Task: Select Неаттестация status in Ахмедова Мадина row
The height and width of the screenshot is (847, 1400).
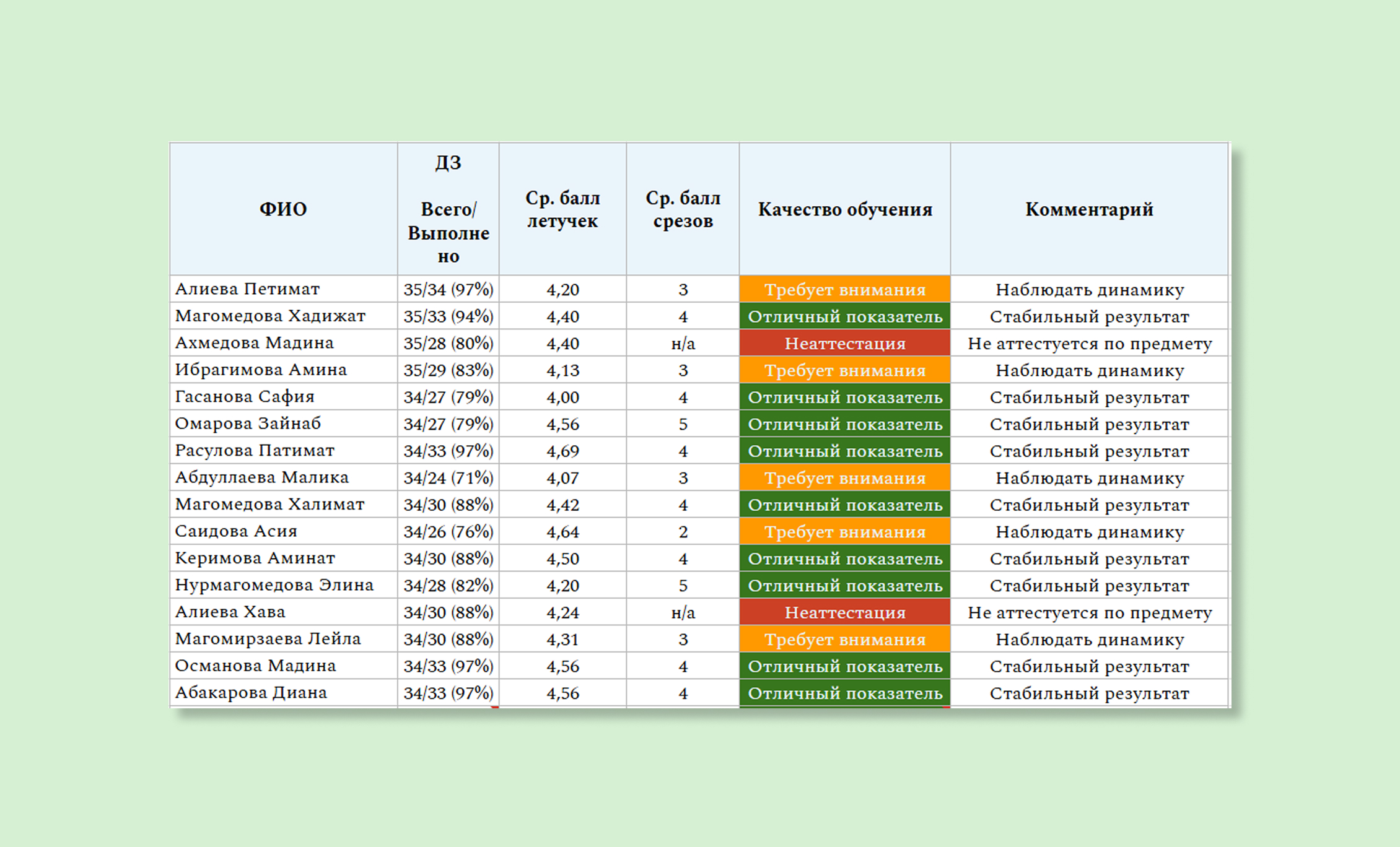Action: (845, 343)
